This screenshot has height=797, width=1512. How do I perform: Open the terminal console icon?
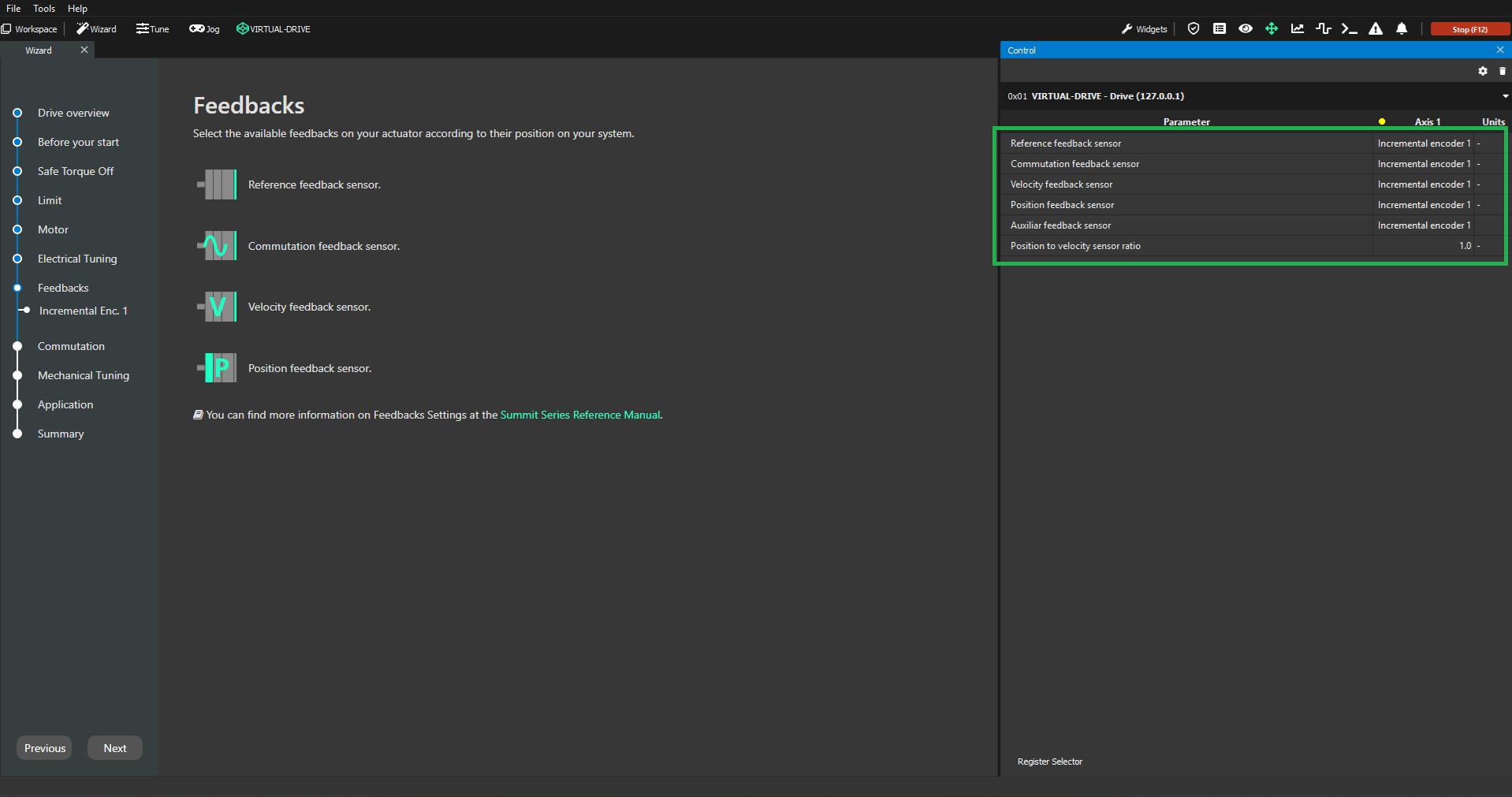(x=1350, y=29)
